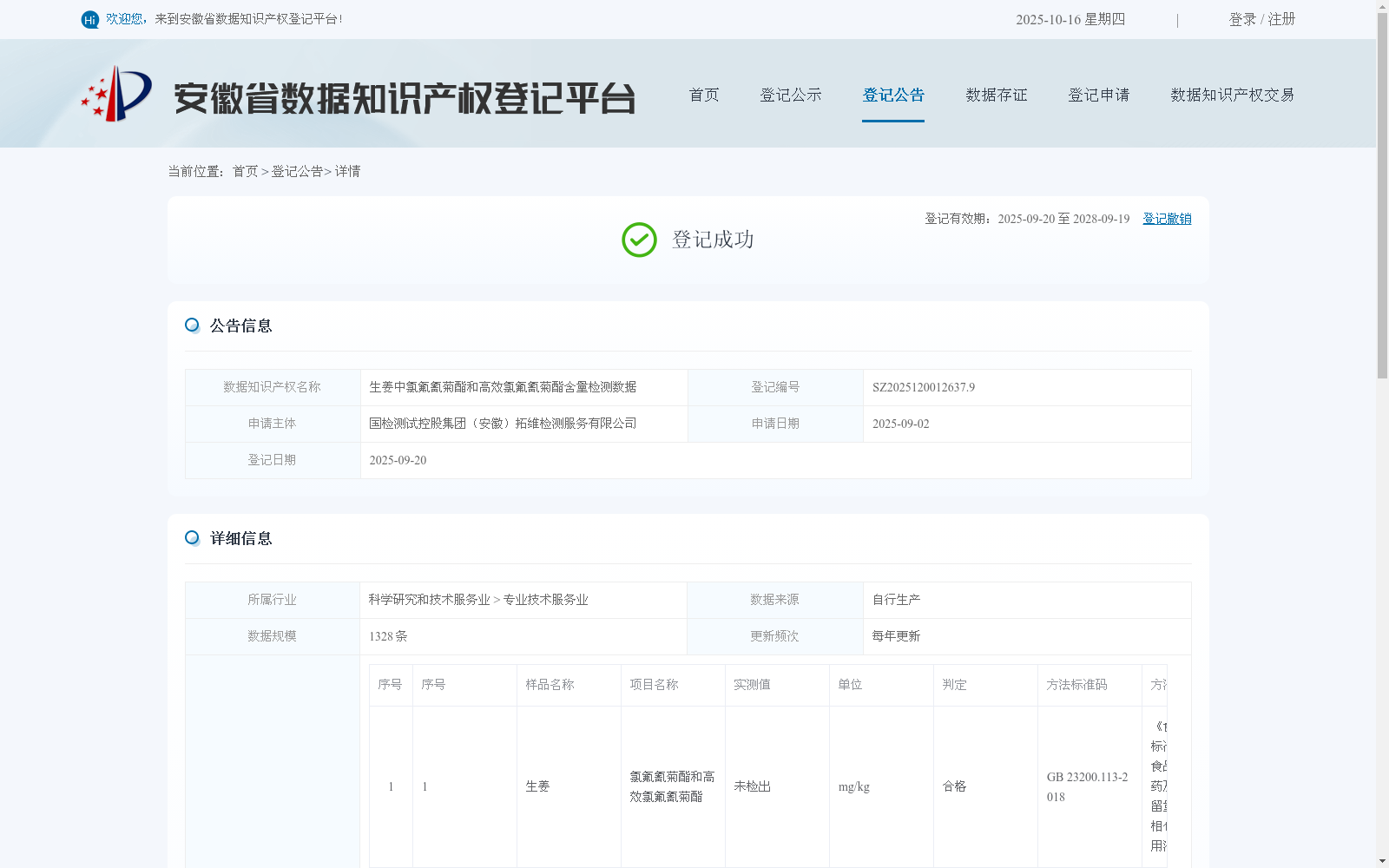
Task: Click the 详细信息 section heading
Action: coord(241,538)
